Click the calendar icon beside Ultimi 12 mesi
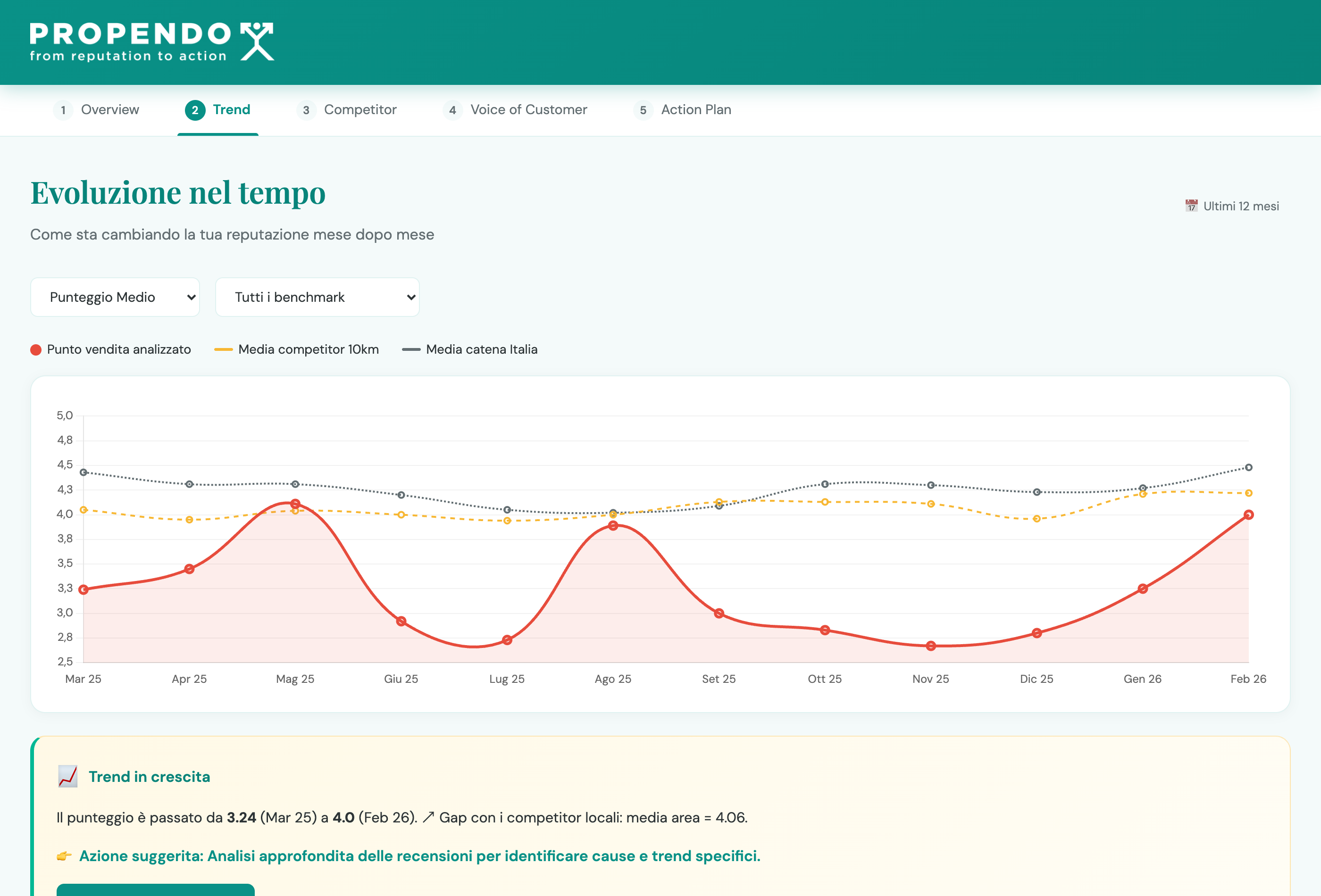The height and width of the screenshot is (896, 1321). (1191, 206)
